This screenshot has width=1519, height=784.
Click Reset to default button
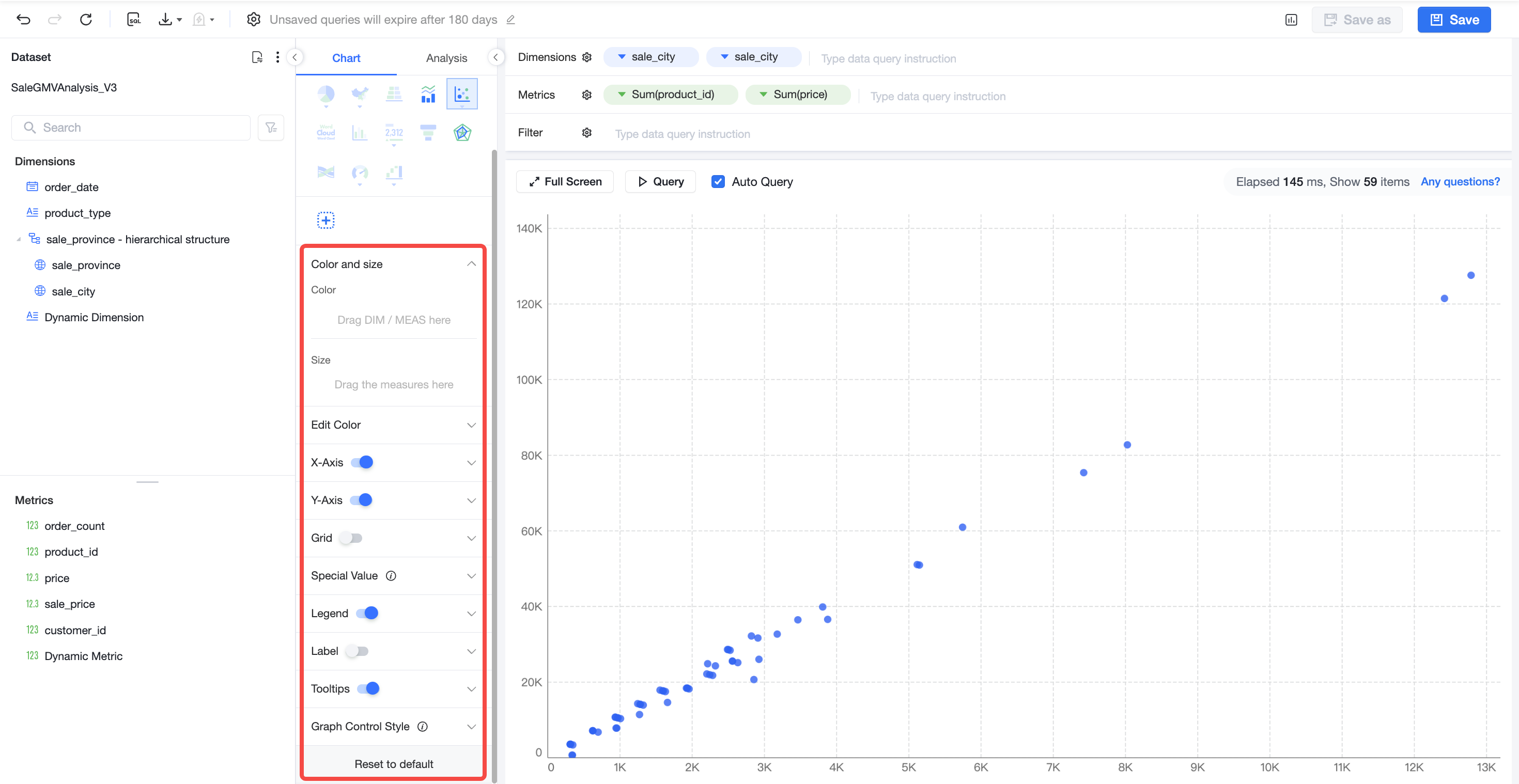tap(393, 763)
